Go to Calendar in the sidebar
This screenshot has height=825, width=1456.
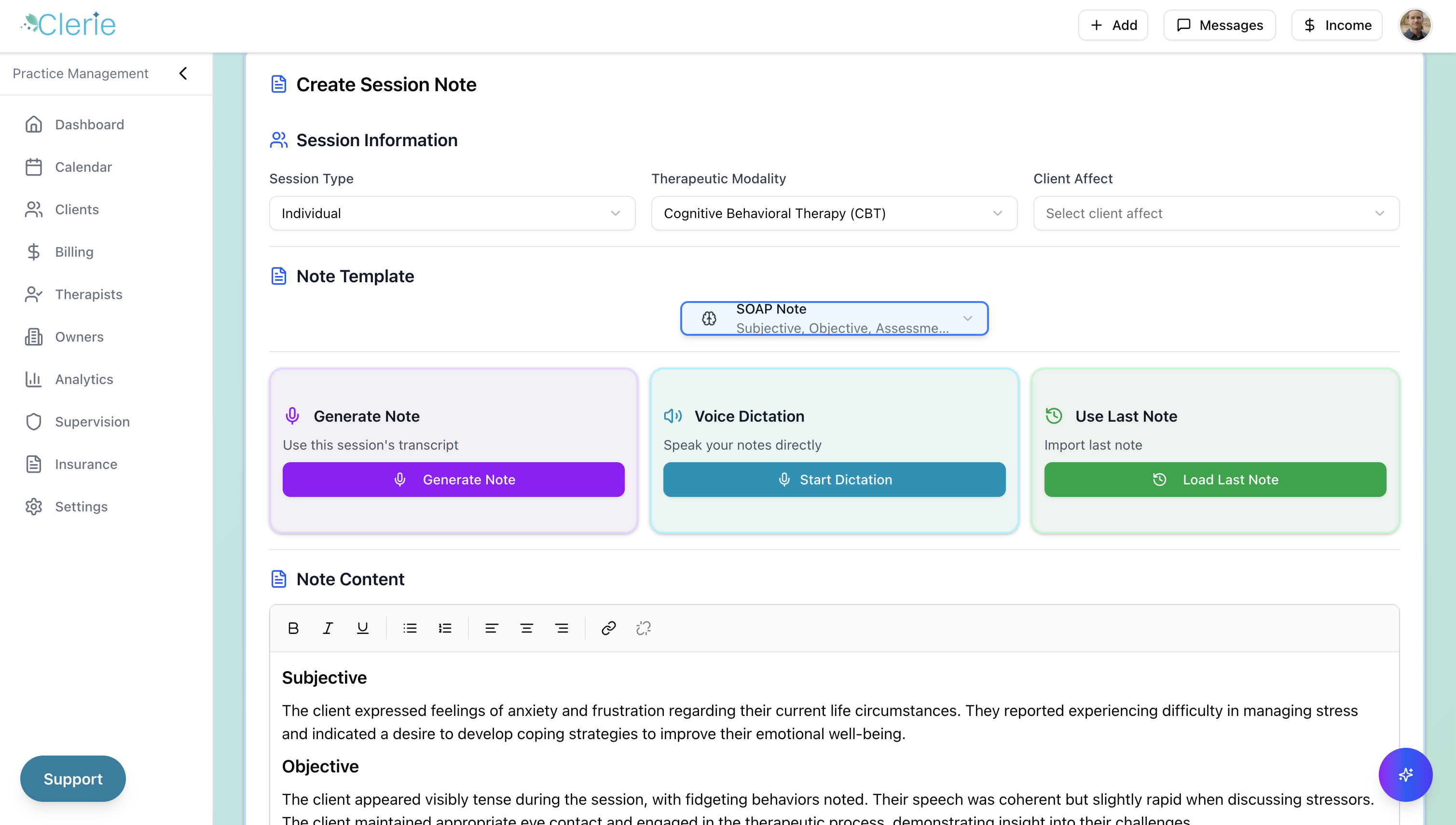pyautogui.click(x=83, y=166)
